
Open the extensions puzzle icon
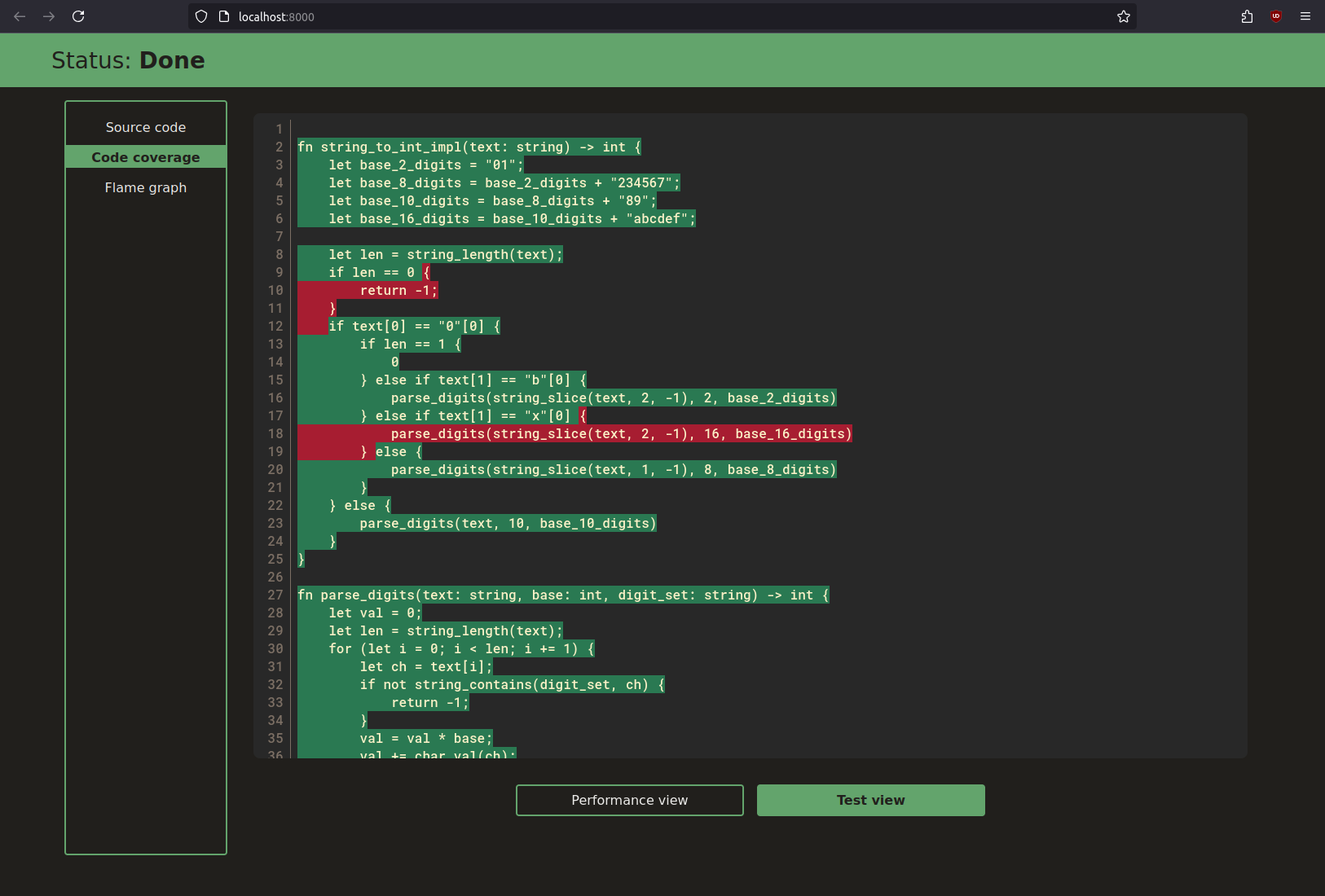coord(1247,16)
